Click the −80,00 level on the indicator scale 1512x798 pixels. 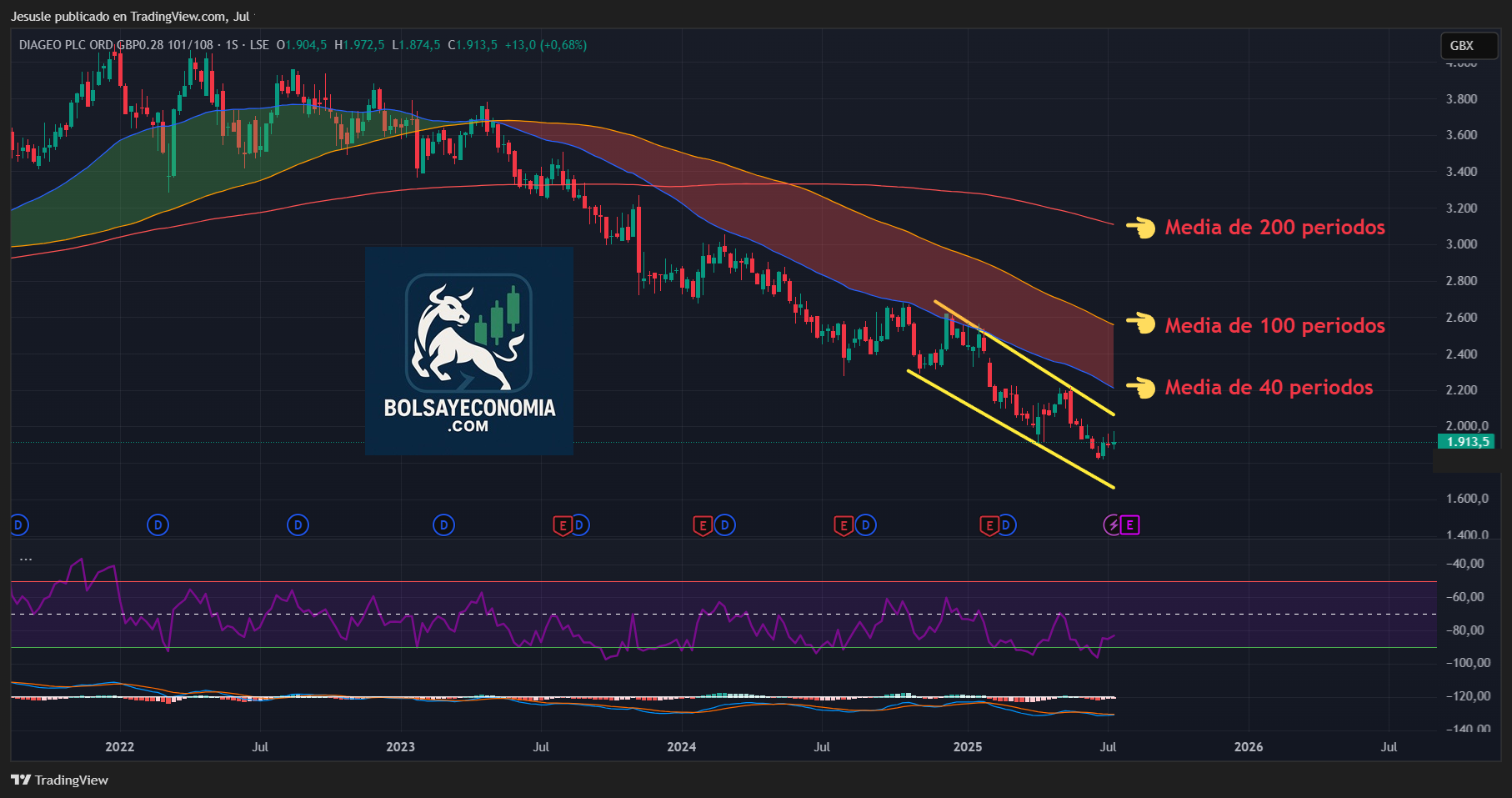pos(1464,630)
